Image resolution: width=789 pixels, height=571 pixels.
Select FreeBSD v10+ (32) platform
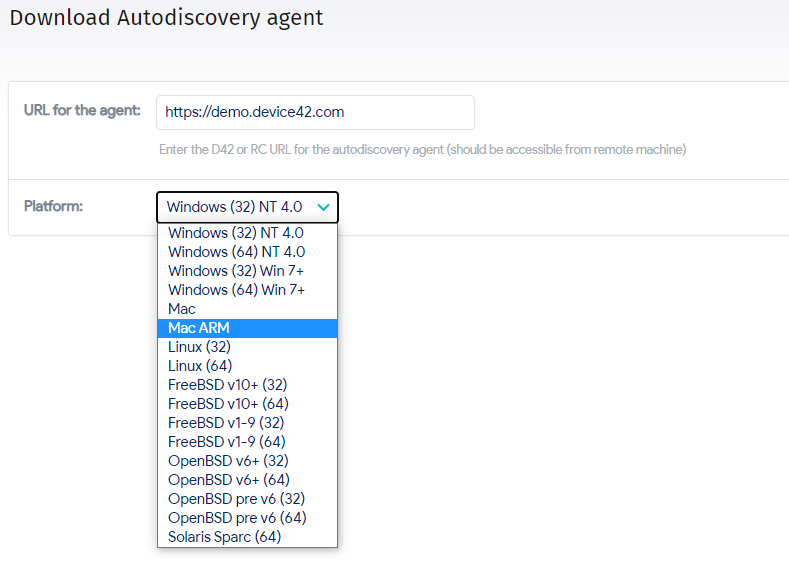tap(247, 385)
